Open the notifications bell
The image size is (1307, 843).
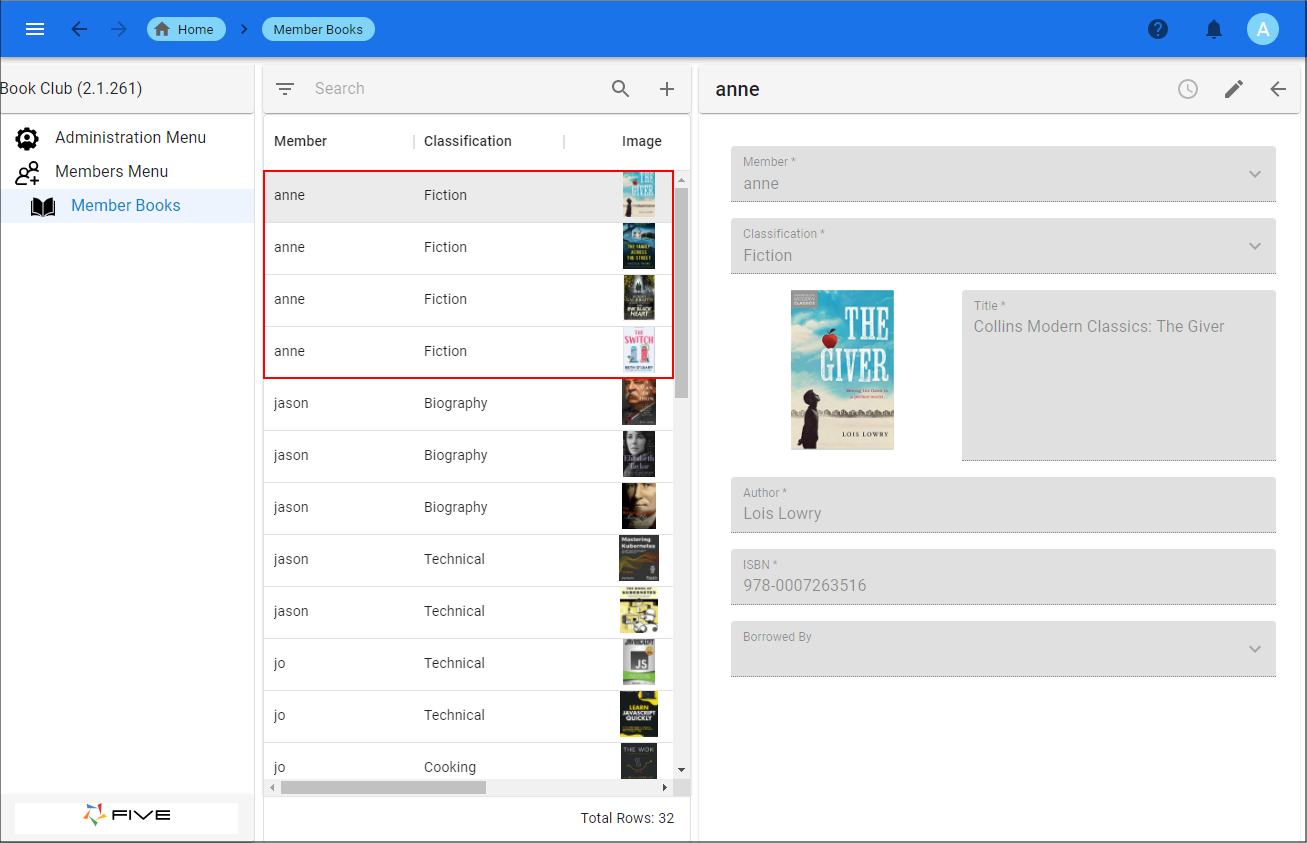pos(1214,29)
